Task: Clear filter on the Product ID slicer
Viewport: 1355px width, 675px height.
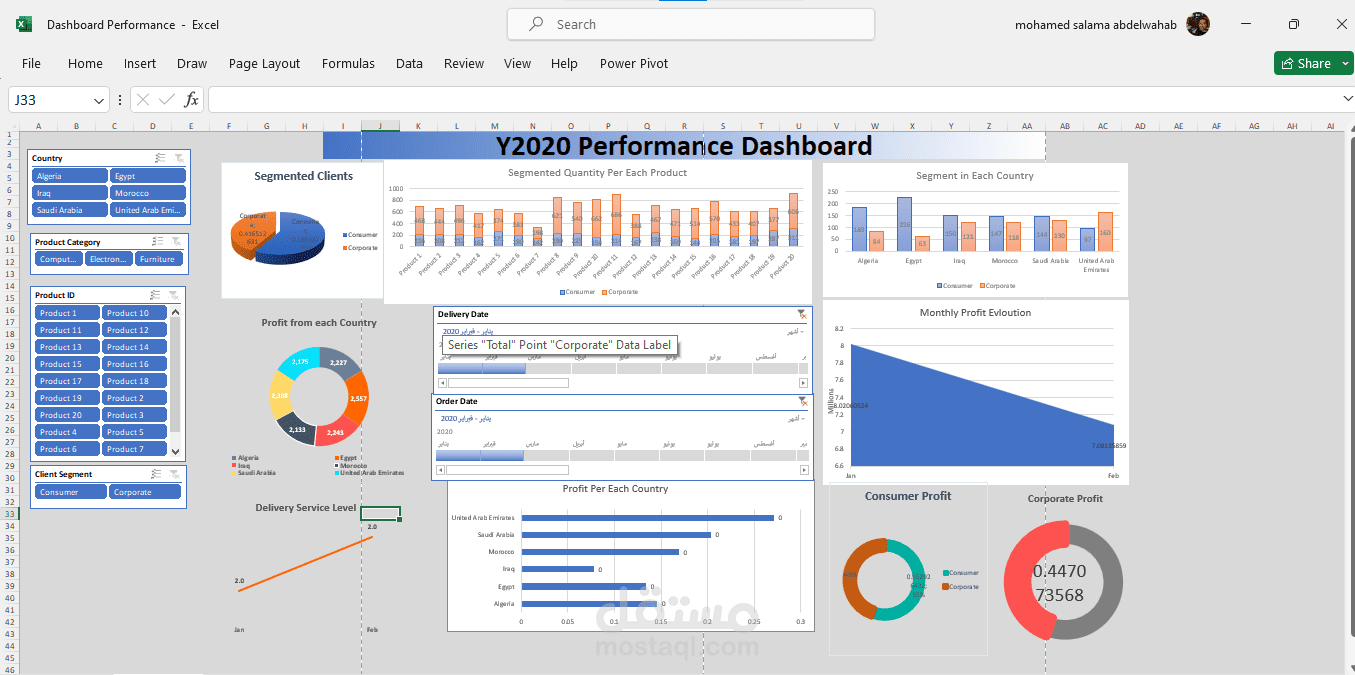Action: coord(173,295)
